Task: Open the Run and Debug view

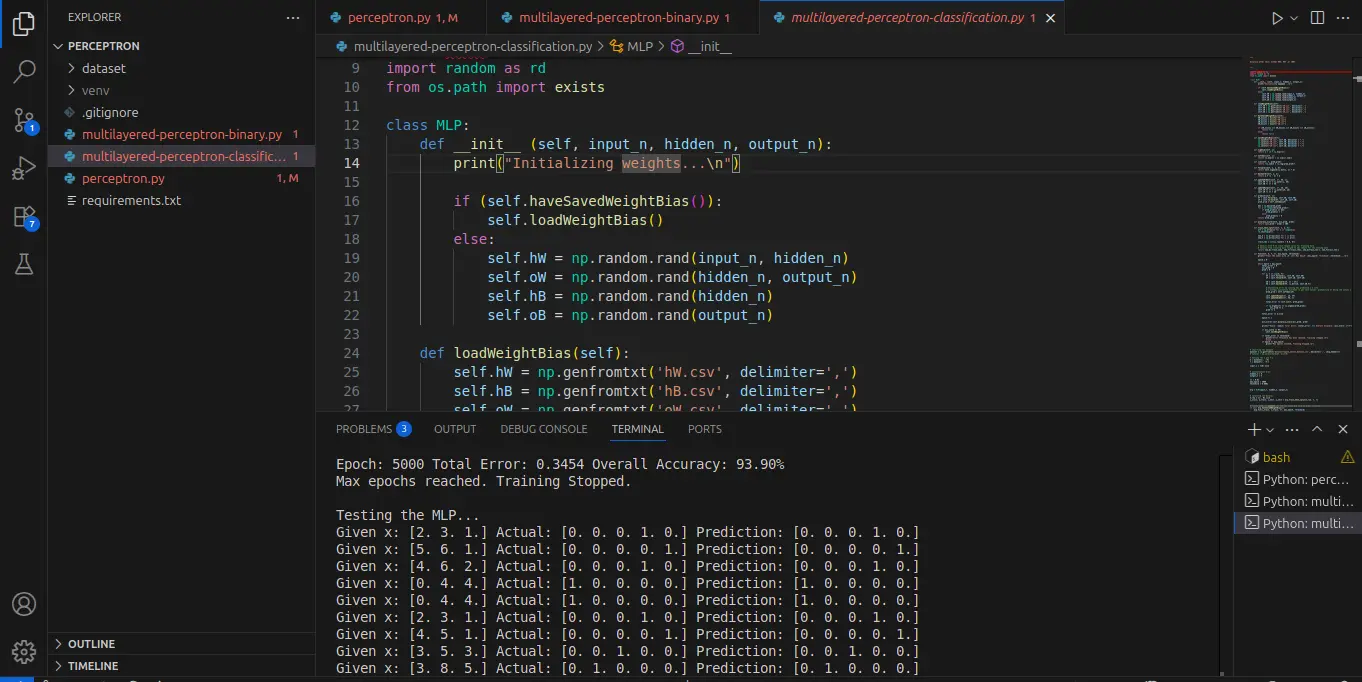Action: tap(24, 168)
